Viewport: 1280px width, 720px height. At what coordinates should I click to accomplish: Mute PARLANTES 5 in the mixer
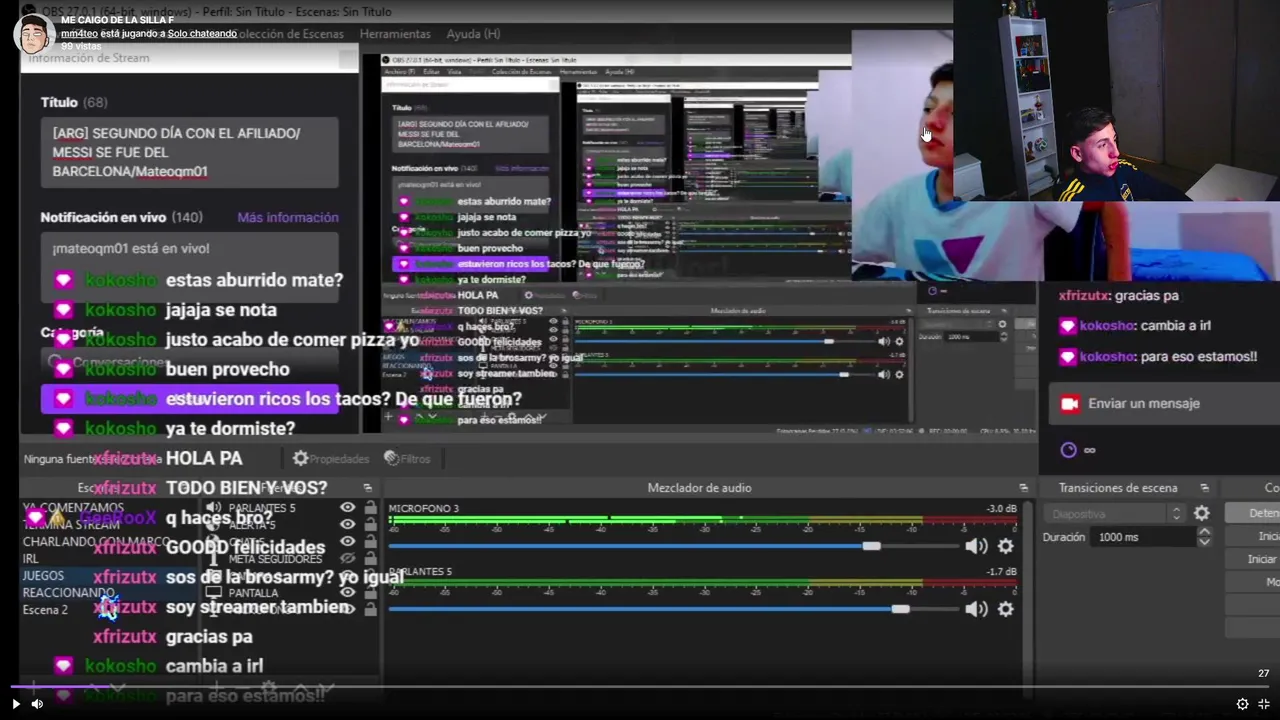coord(976,609)
